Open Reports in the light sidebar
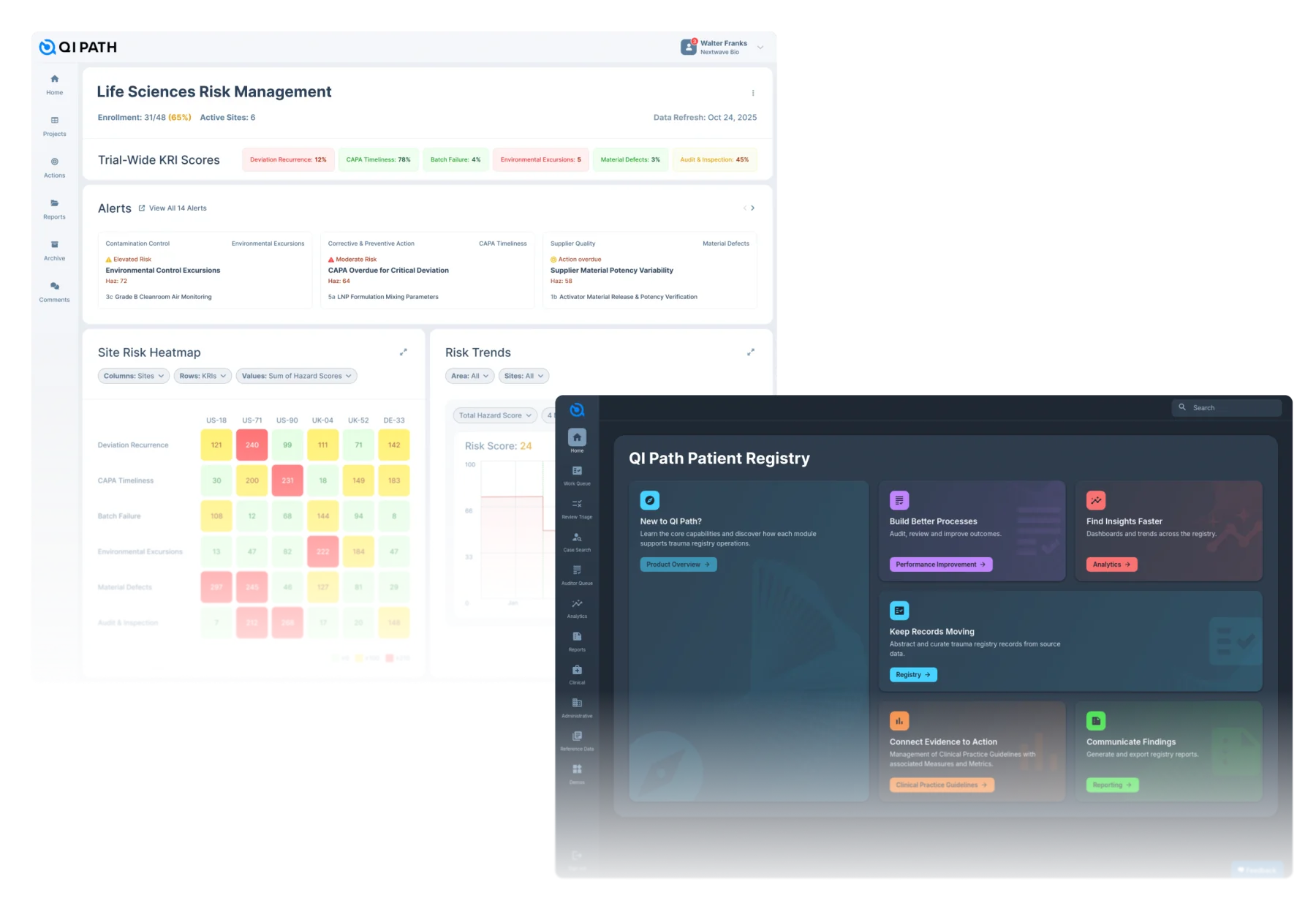1316x898 pixels. (54, 209)
